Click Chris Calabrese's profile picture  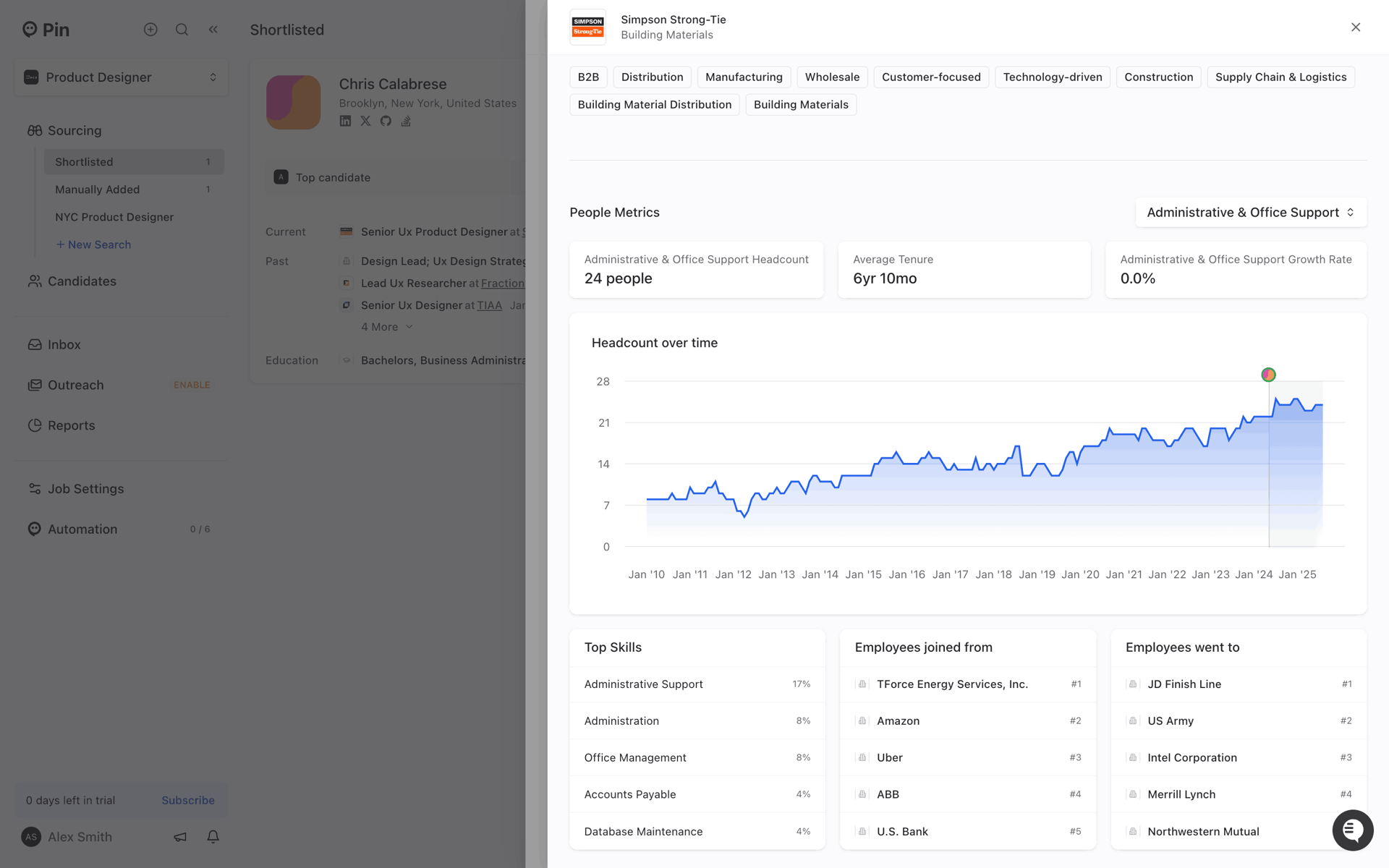click(x=293, y=102)
